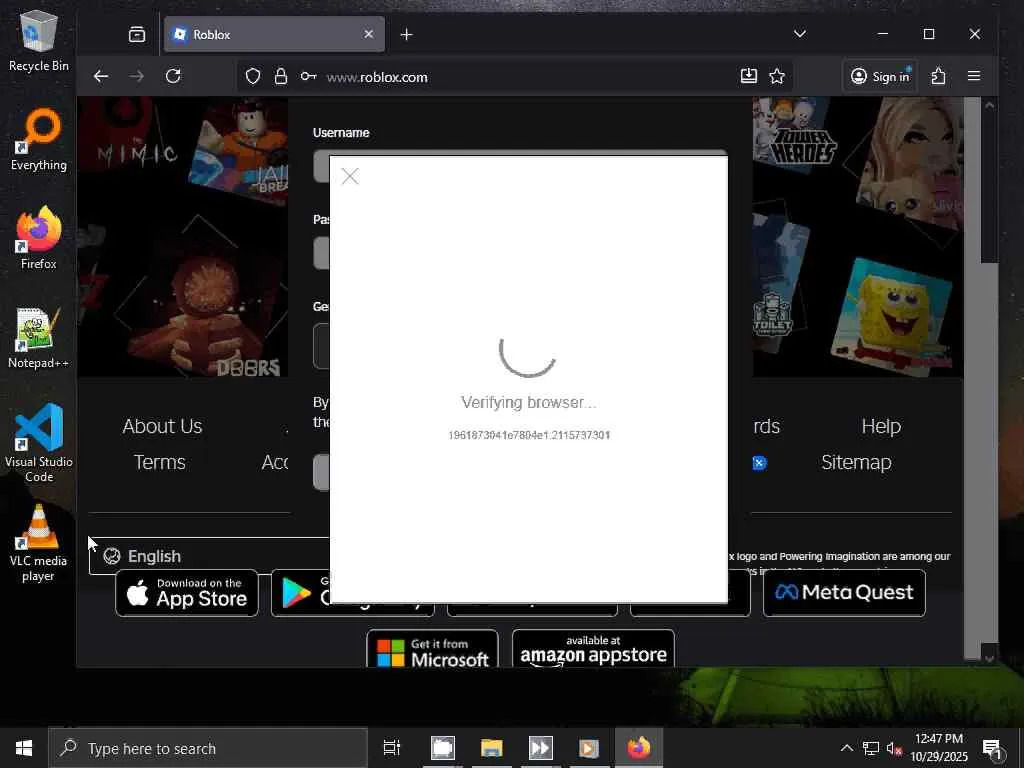
Task: Open the Terms footer link
Action: pos(159,462)
